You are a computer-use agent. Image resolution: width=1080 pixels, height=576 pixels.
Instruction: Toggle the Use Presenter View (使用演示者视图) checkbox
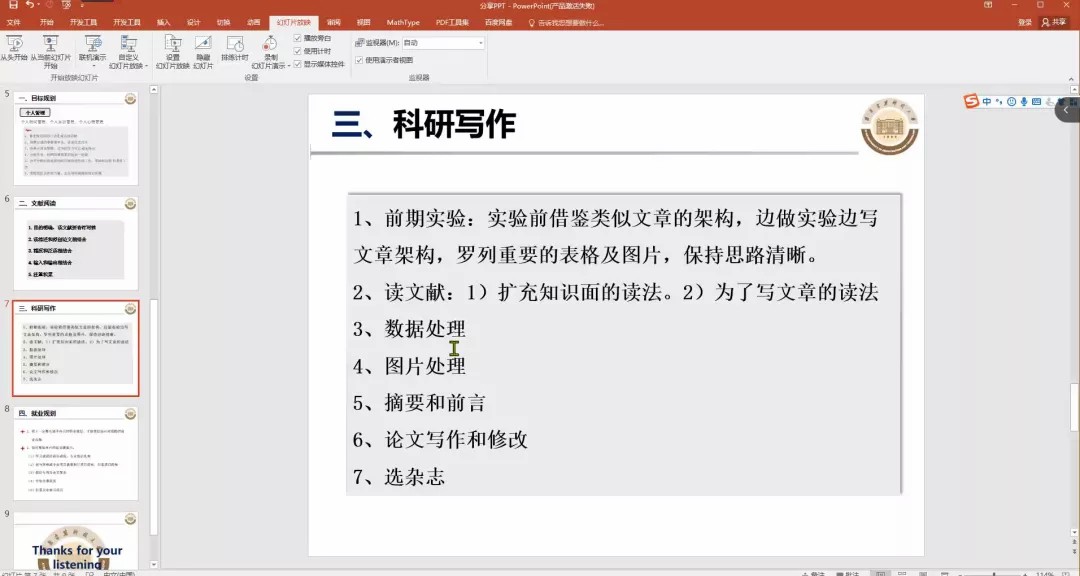point(360,60)
